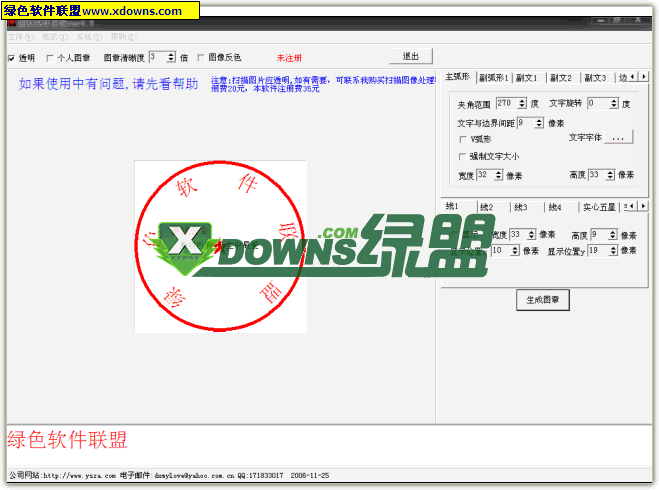Toggle the 透明 transparency checkbox
The height and width of the screenshot is (490, 659).
point(11,58)
